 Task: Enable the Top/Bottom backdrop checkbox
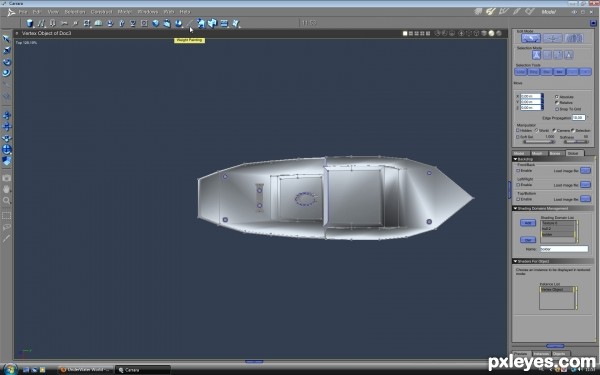tap(518, 199)
